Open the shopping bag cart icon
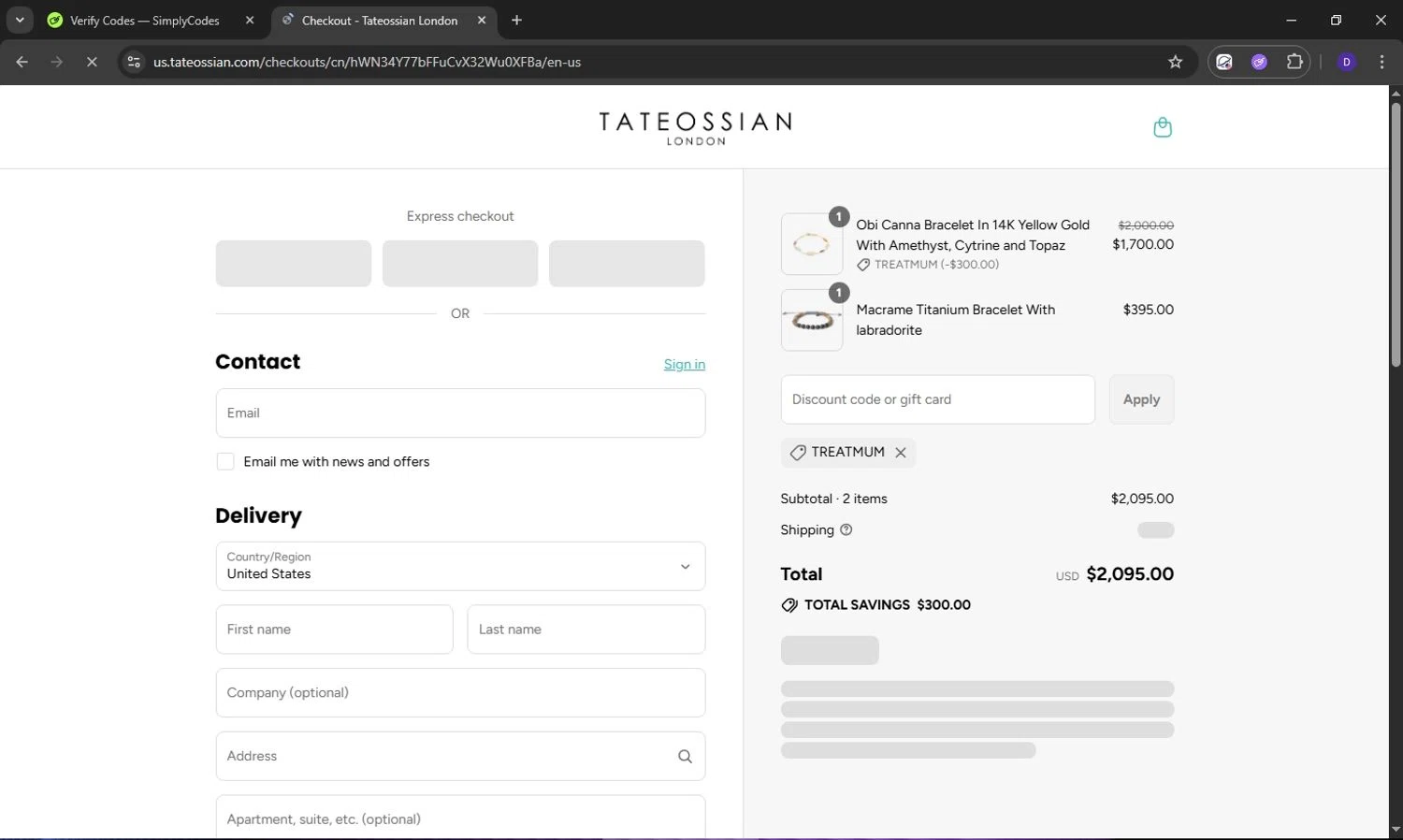 click(1163, 127)
